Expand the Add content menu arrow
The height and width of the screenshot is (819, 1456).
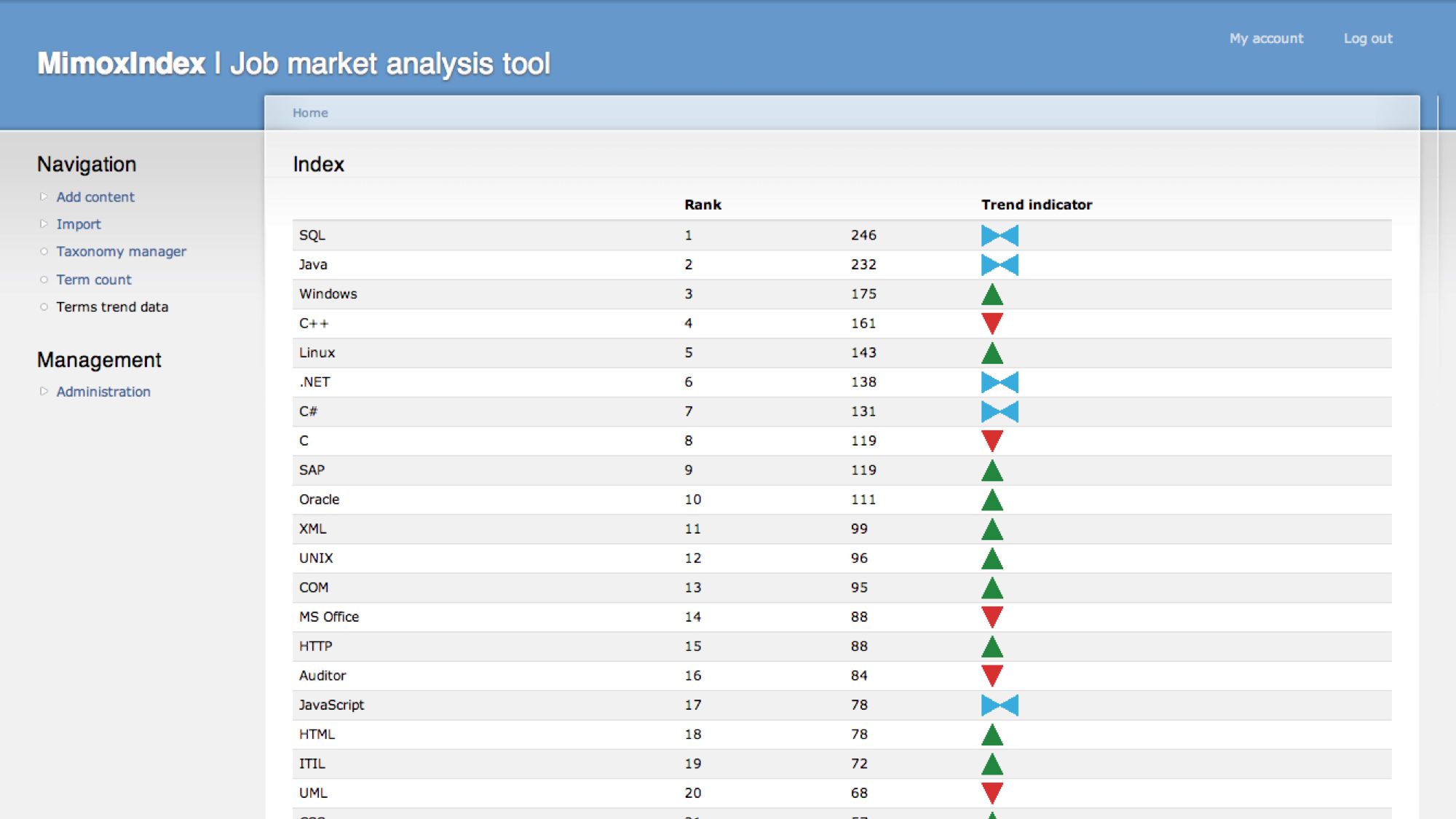[44, 197]
